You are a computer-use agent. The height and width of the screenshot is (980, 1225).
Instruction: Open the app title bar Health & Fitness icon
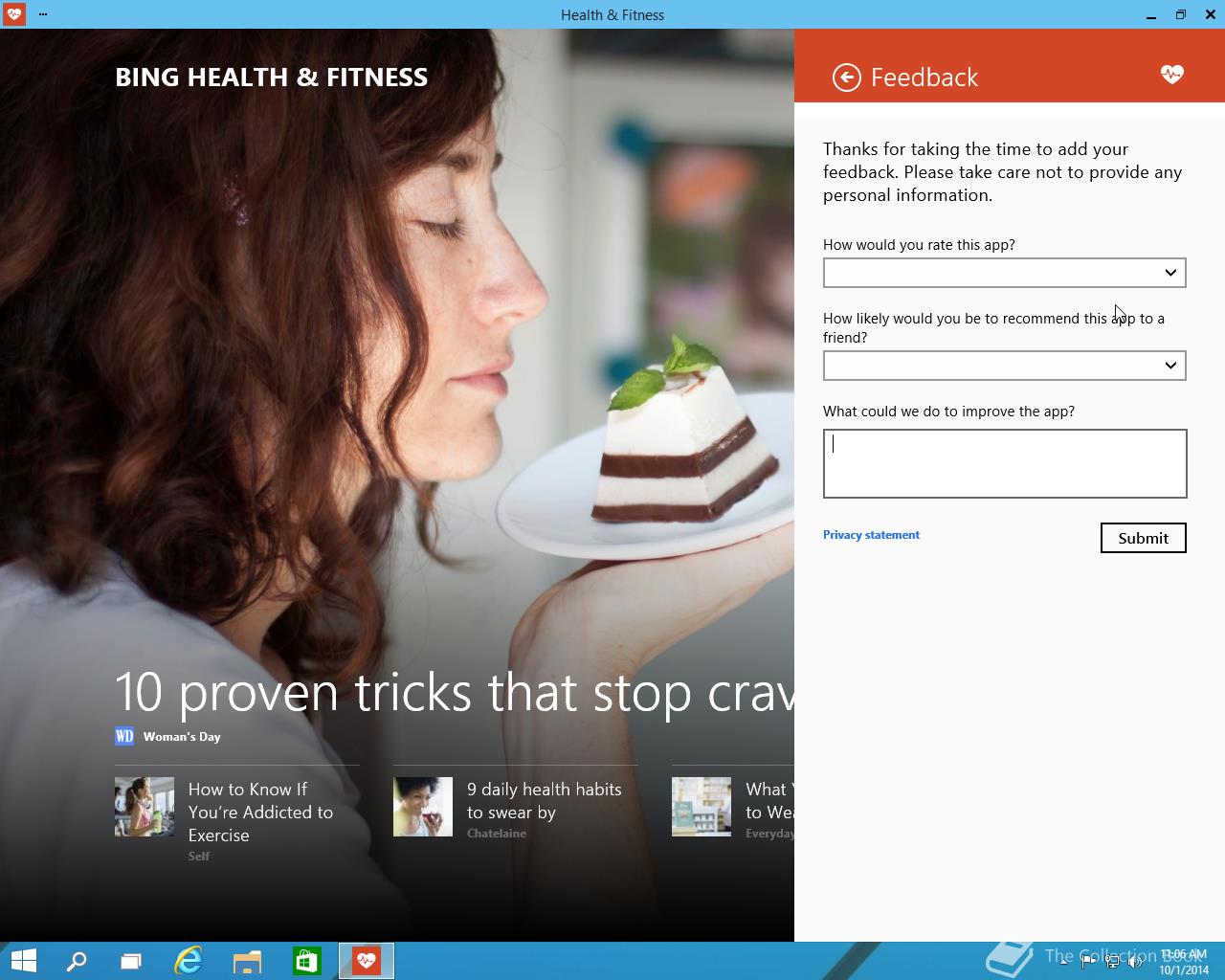[x=13, y=14]
